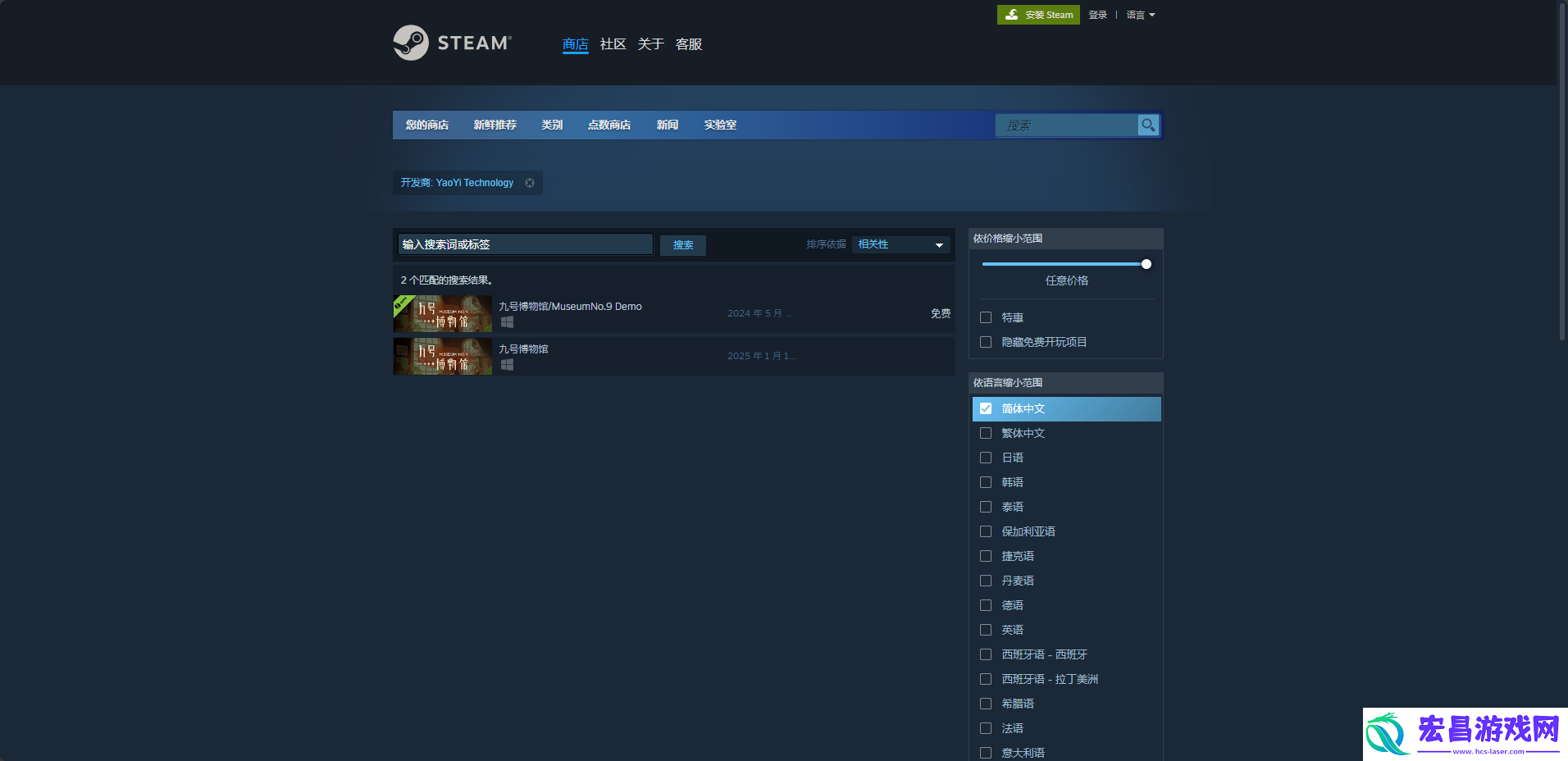Open the 新鲜推荐 menu
1568x761 pixels.
[495, 125]
